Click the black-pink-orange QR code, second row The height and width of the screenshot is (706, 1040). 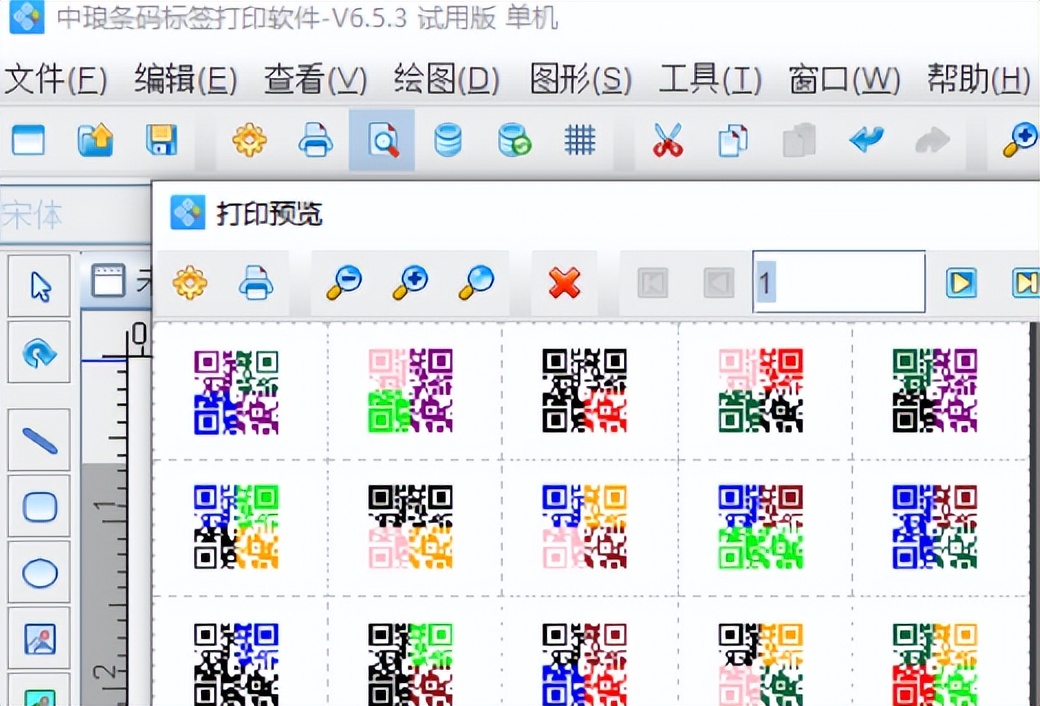(411, 526)
